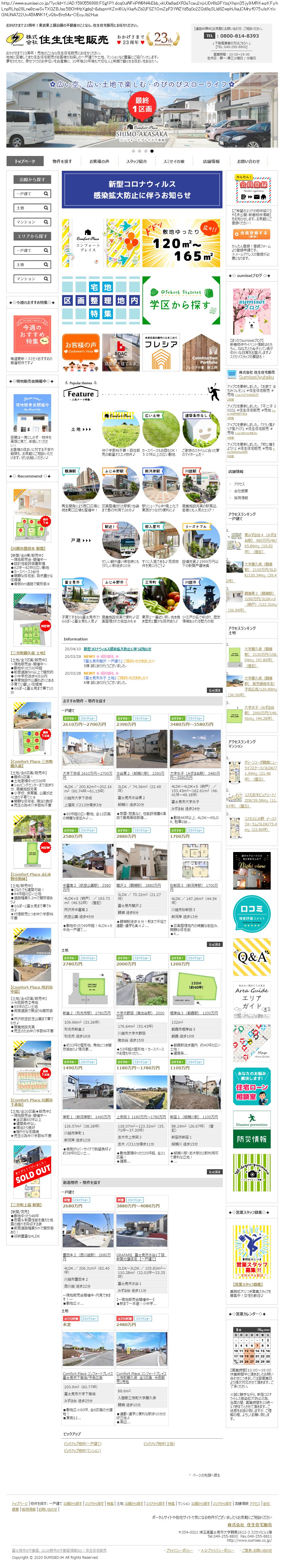Viewport: 284px width, 1568px height.
Task: Click the magnifier icon beside 一戸建て under 沿線から探す
Action: (x=46, y=194)
